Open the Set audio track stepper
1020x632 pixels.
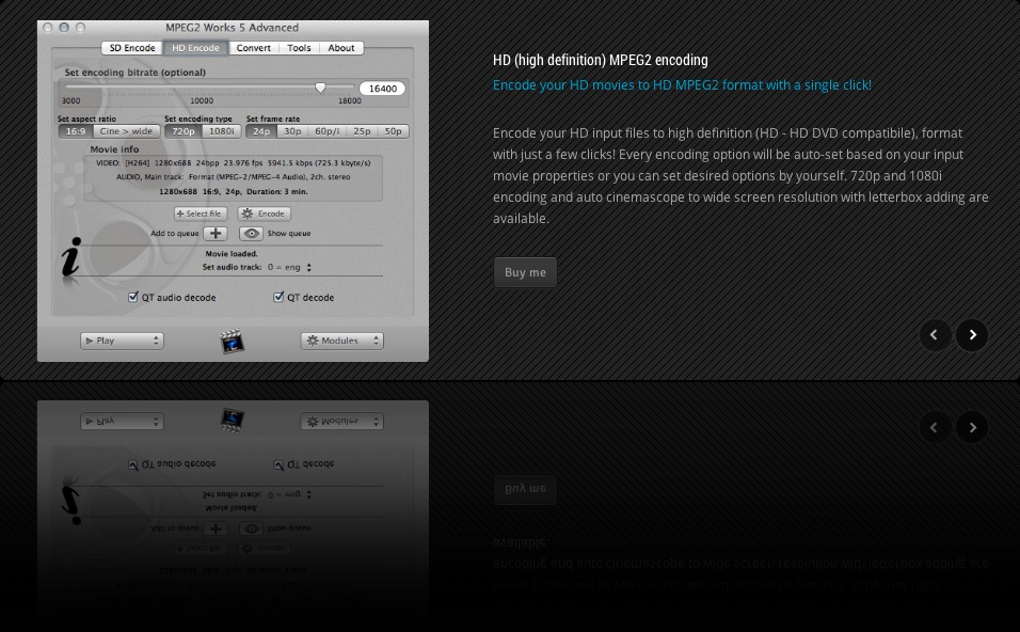point(309,267)
